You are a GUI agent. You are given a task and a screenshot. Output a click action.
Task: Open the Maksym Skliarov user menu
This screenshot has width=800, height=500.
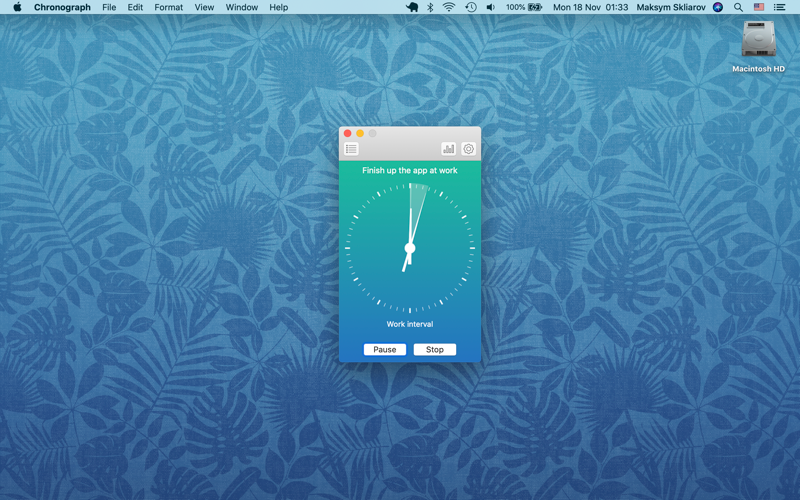tap(670, 7)
